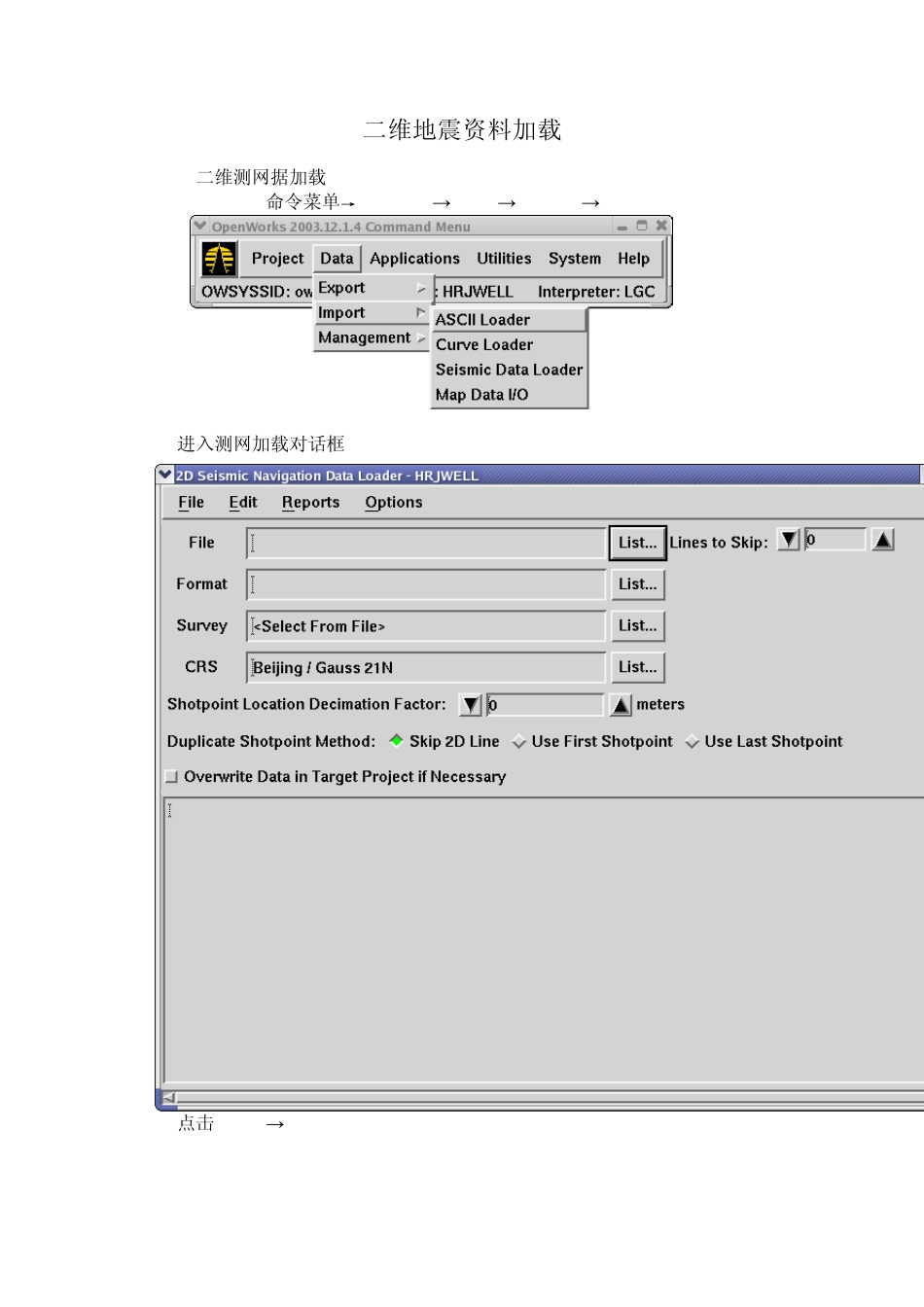Expand the Export submenu
The width and height of the screenshot is (924, 1307).
370,288
